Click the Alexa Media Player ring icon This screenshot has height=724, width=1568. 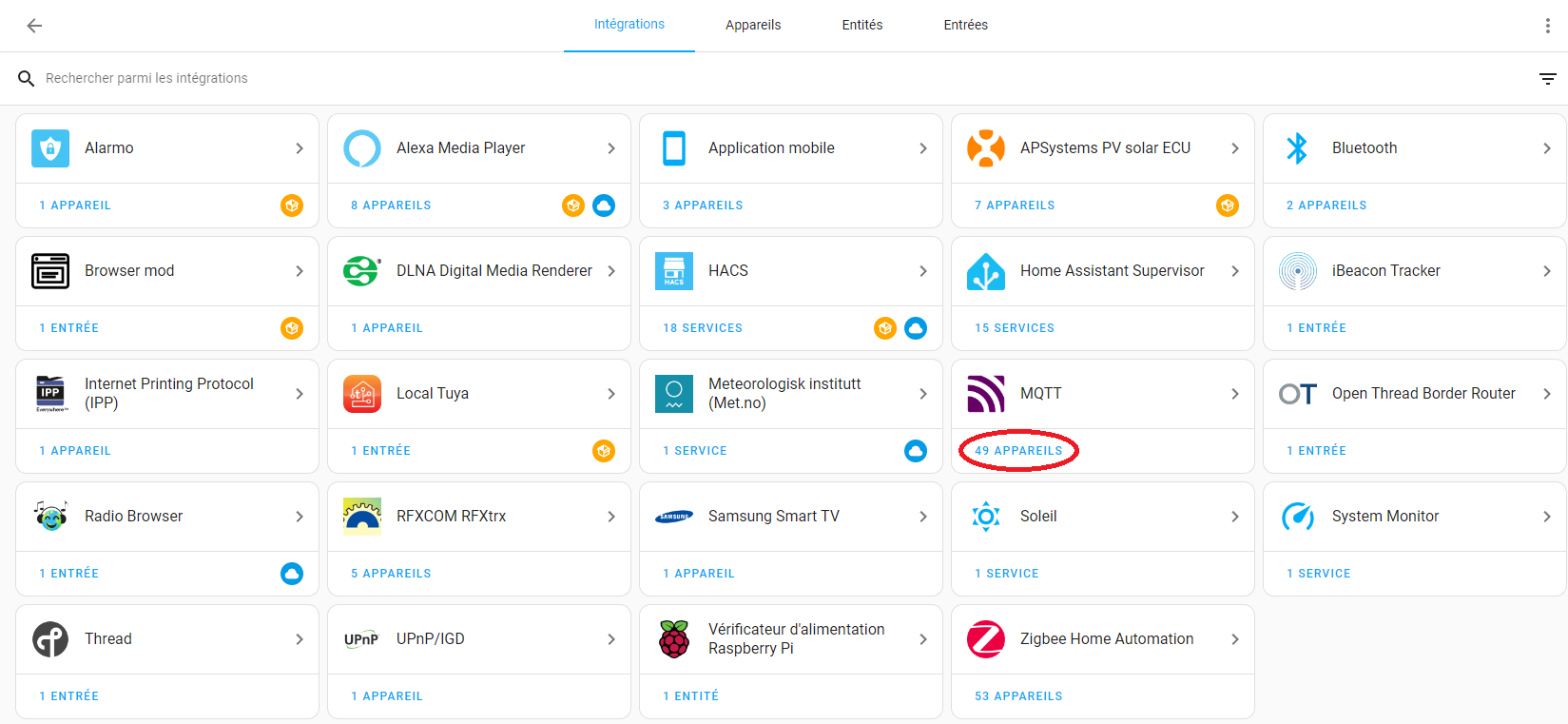point(362,148)
